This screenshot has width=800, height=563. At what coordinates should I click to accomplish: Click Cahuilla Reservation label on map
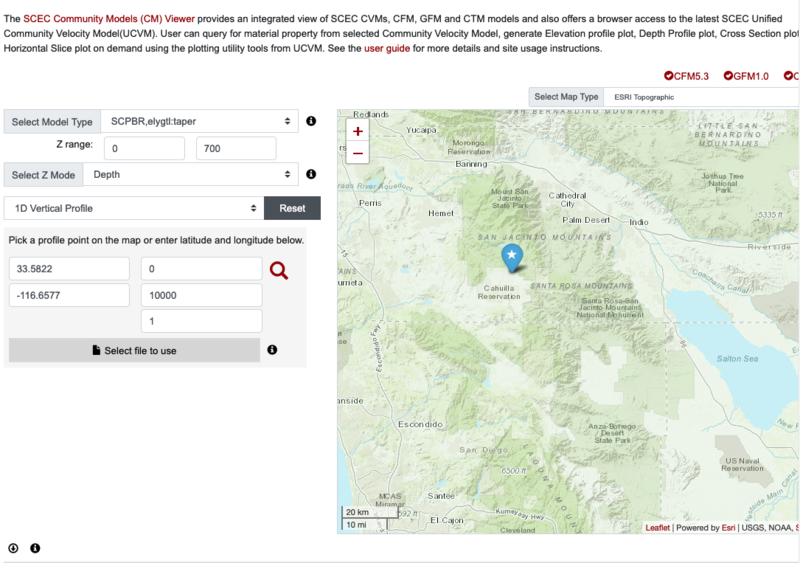click(x=499, y=292)
